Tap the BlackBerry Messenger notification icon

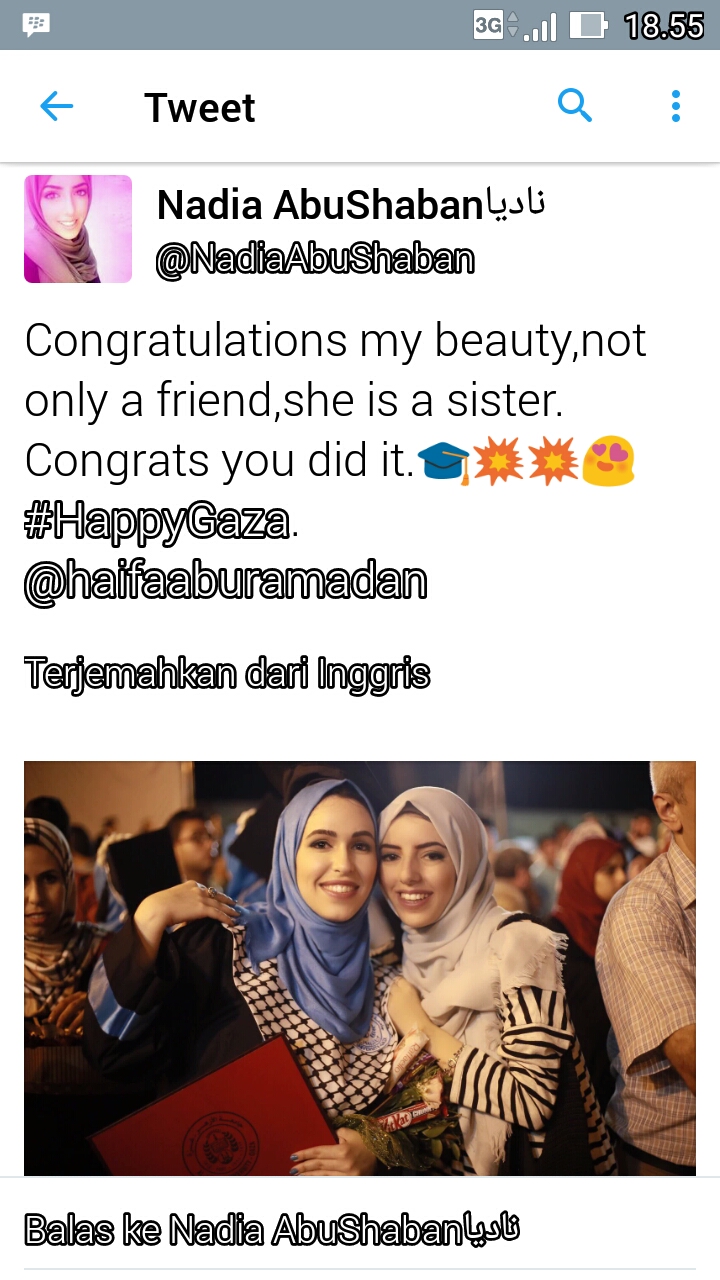click(37, 25)
